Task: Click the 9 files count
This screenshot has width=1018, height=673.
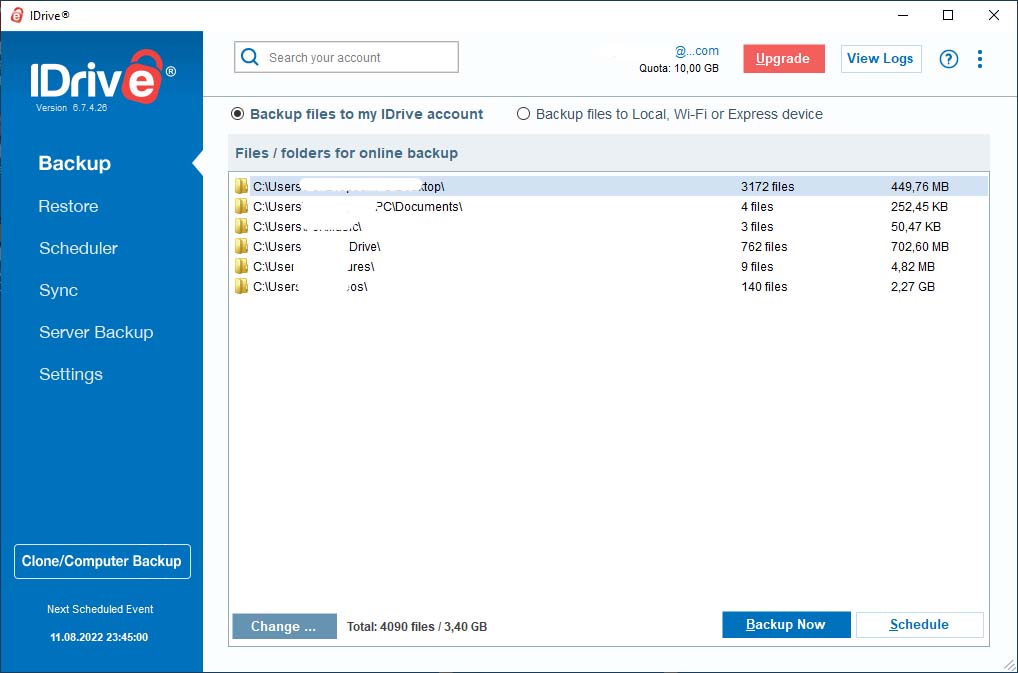Action: [757, 267]
